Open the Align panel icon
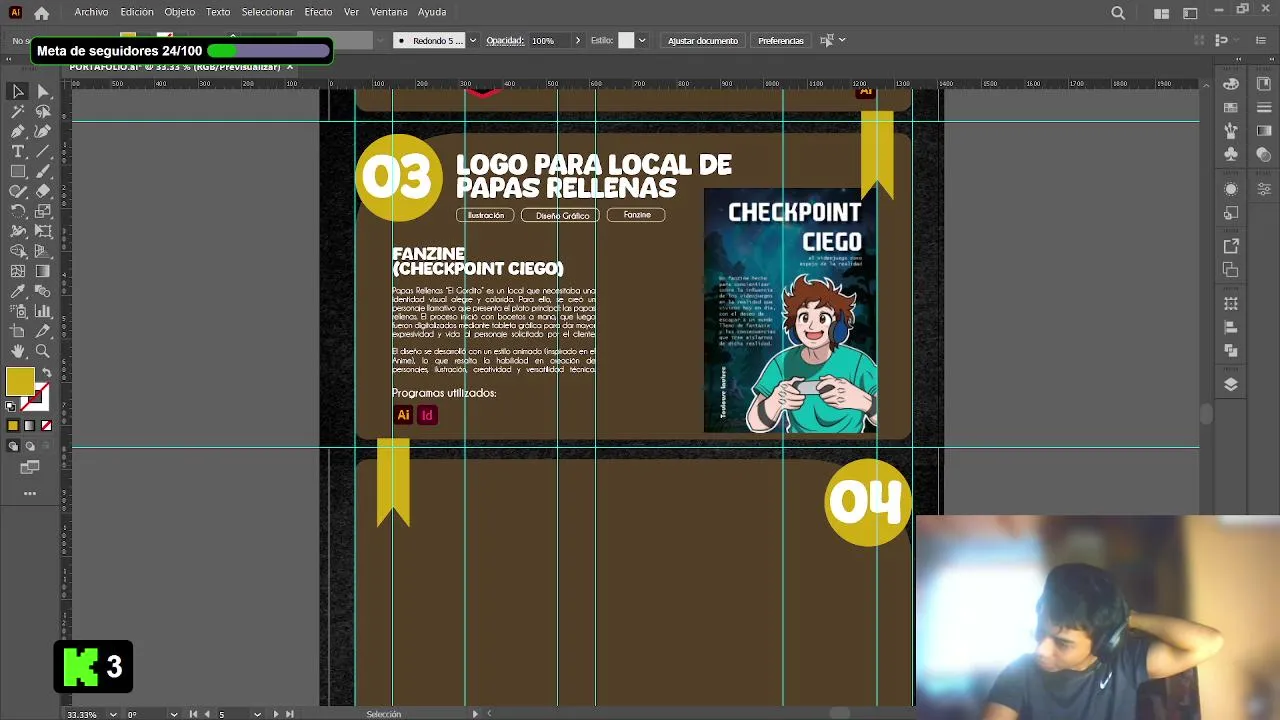Image resolution: width=1280 pixels, height=720 pixels. pos(1231,327)
